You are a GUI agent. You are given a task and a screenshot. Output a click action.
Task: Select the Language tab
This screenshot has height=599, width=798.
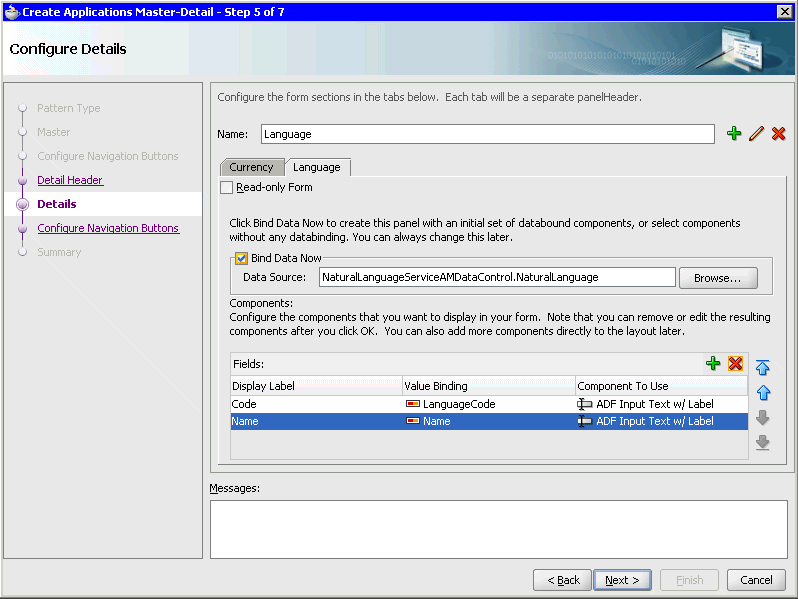click(x=317, y=167)
